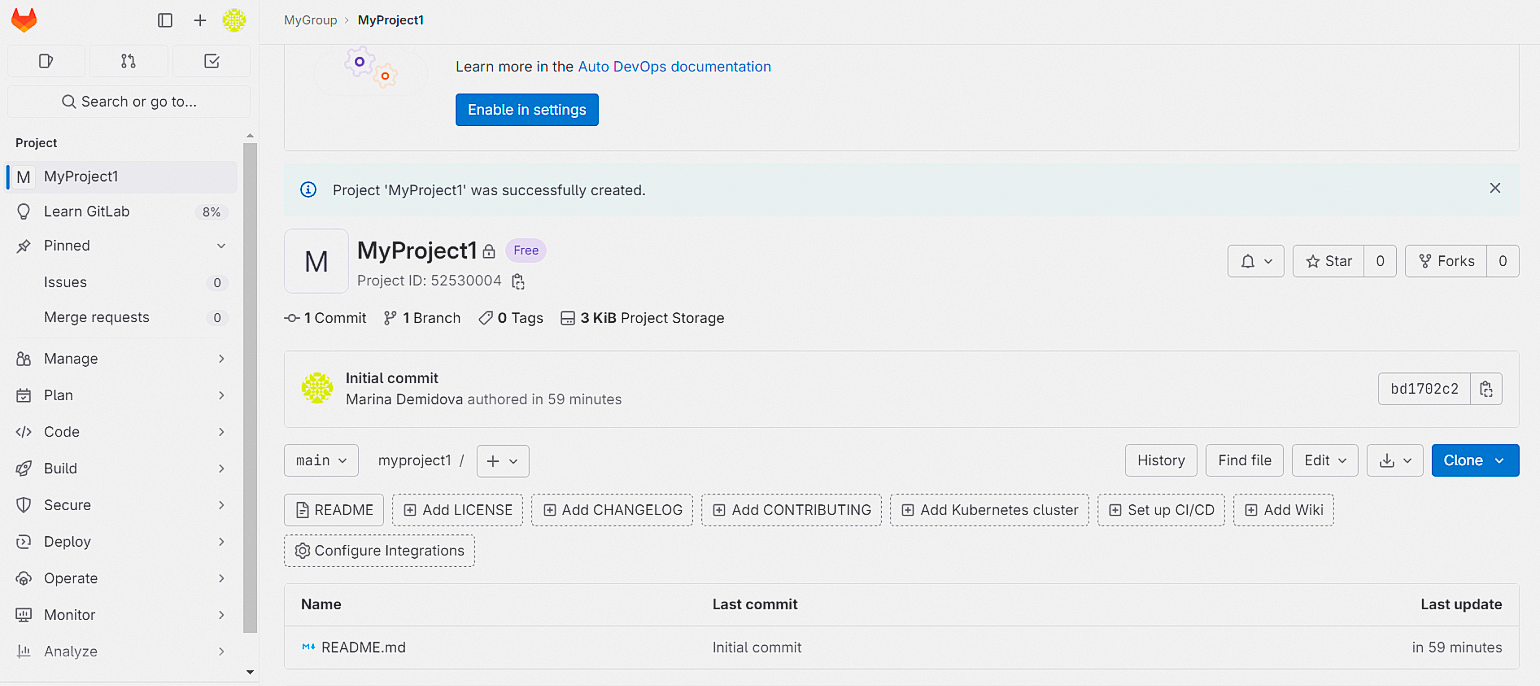The image size is (1540, 686).
Task: Open the user avatar menu
Action: pyautogui.click(x=234, y=20)
